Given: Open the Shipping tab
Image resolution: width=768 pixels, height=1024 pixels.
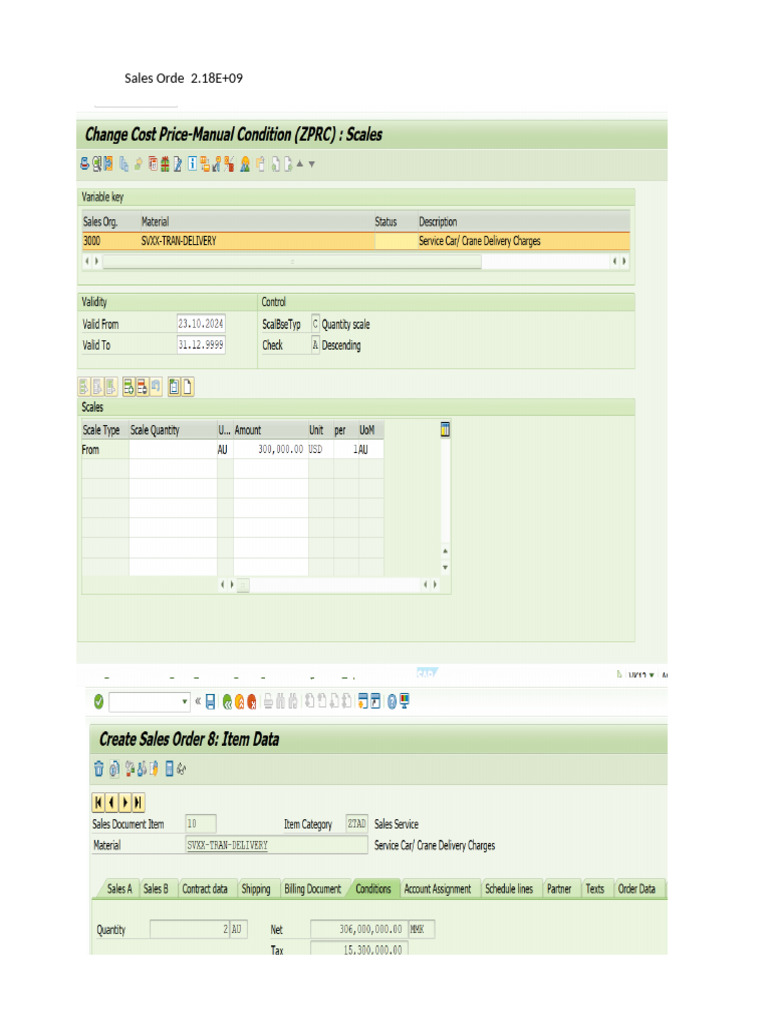Looking at the screenshot, I should (x=256, y=889).
